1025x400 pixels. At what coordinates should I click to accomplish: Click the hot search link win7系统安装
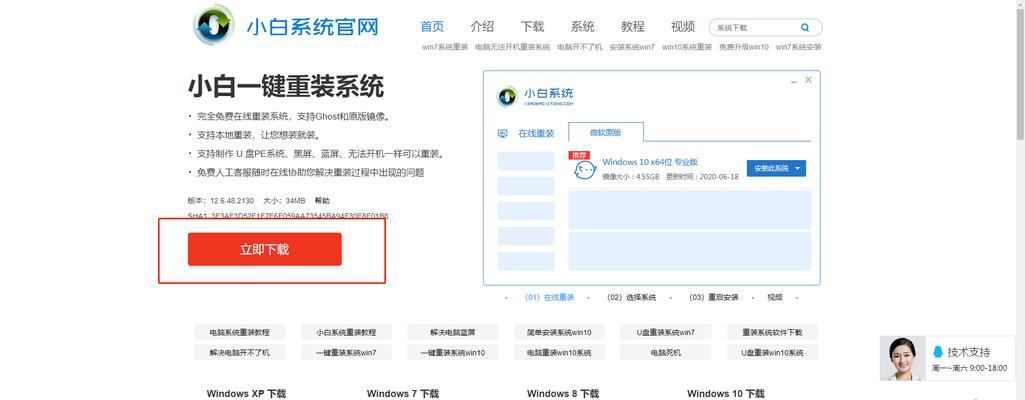click(799, 47)
